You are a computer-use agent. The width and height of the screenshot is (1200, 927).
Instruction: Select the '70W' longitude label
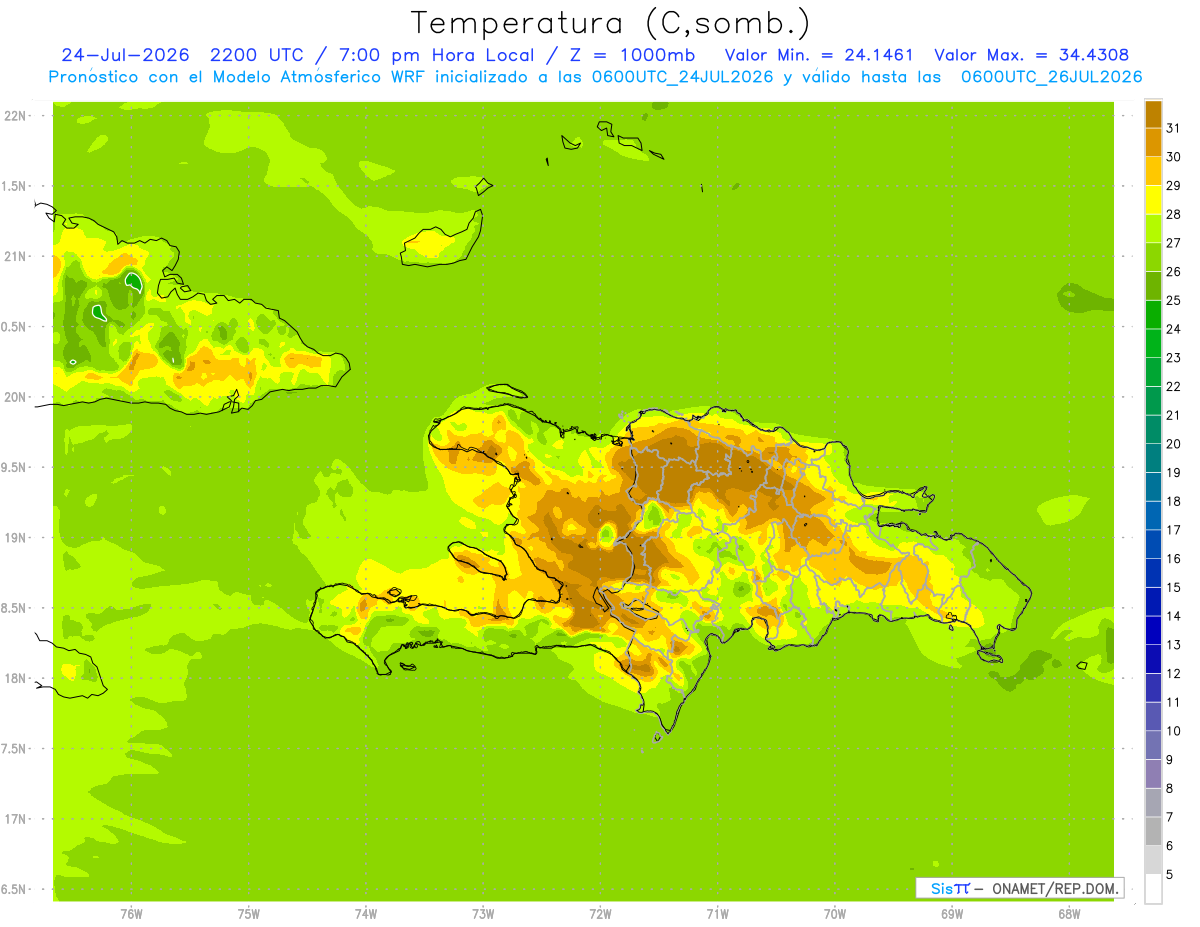click(835, 913)
